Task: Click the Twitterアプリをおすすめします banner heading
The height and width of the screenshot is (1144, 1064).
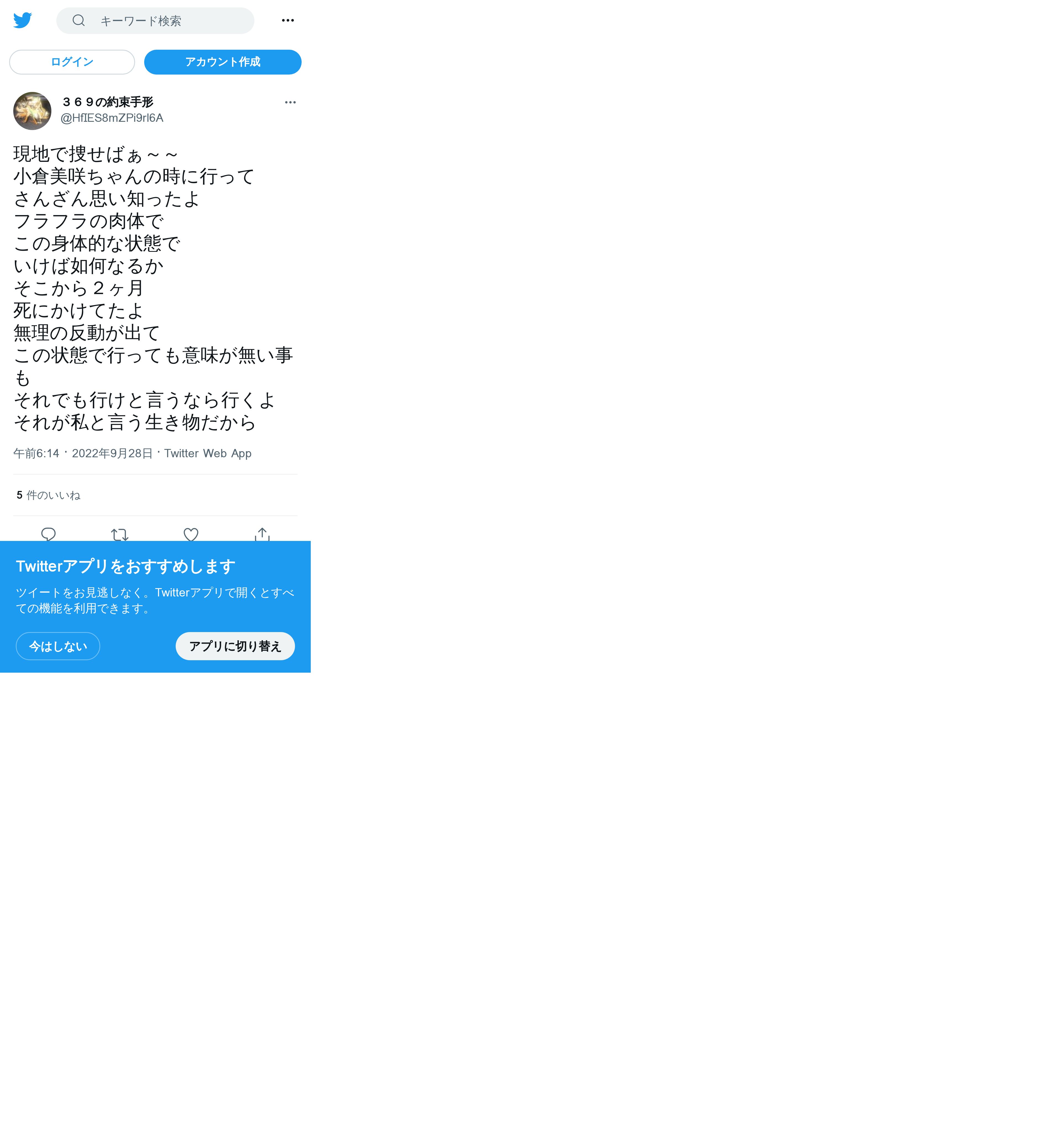Action: coord(125,566)
